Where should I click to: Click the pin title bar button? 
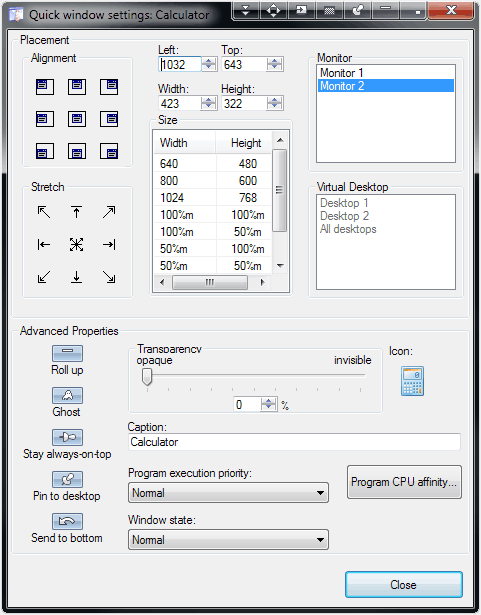pyautogui.click(x=357, y=10)
